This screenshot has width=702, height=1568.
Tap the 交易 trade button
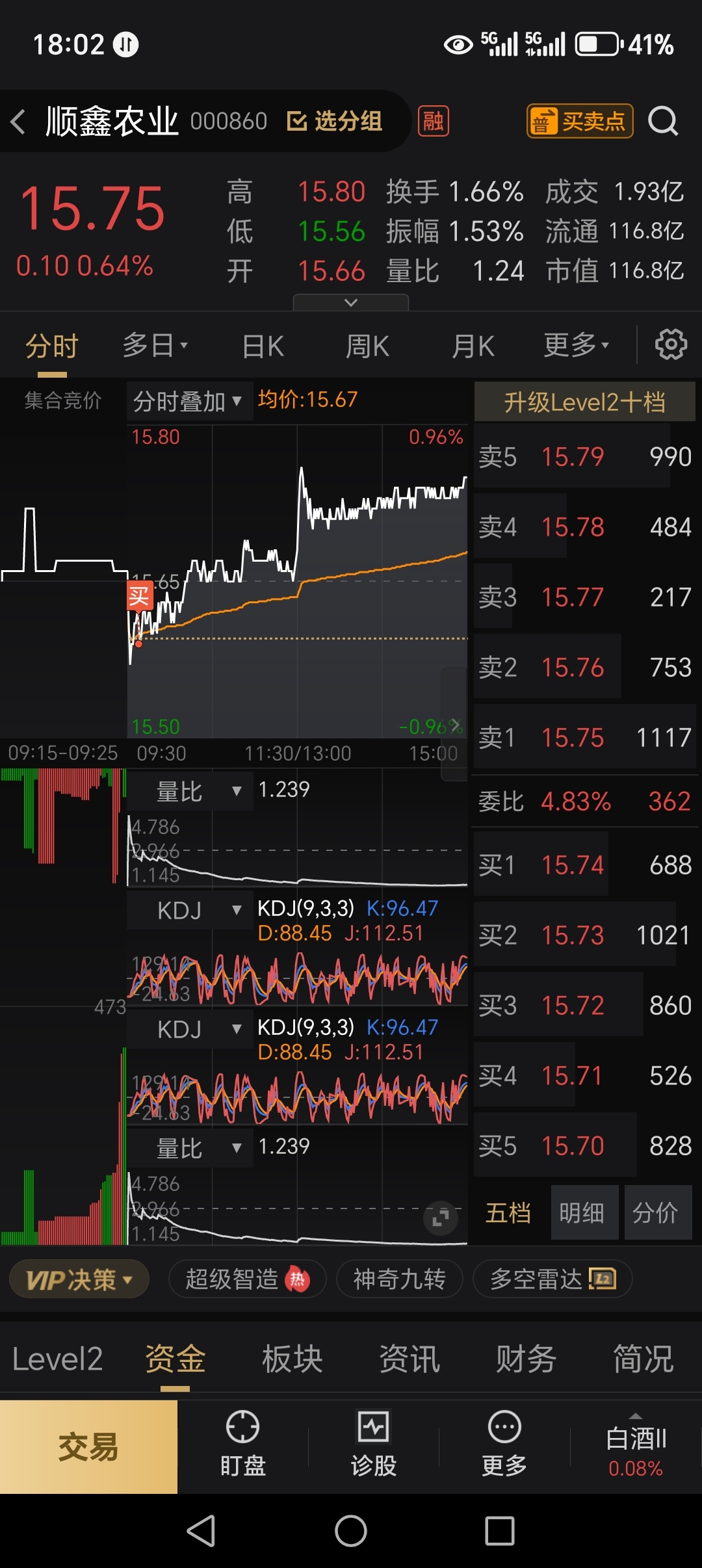[88, 1446]
